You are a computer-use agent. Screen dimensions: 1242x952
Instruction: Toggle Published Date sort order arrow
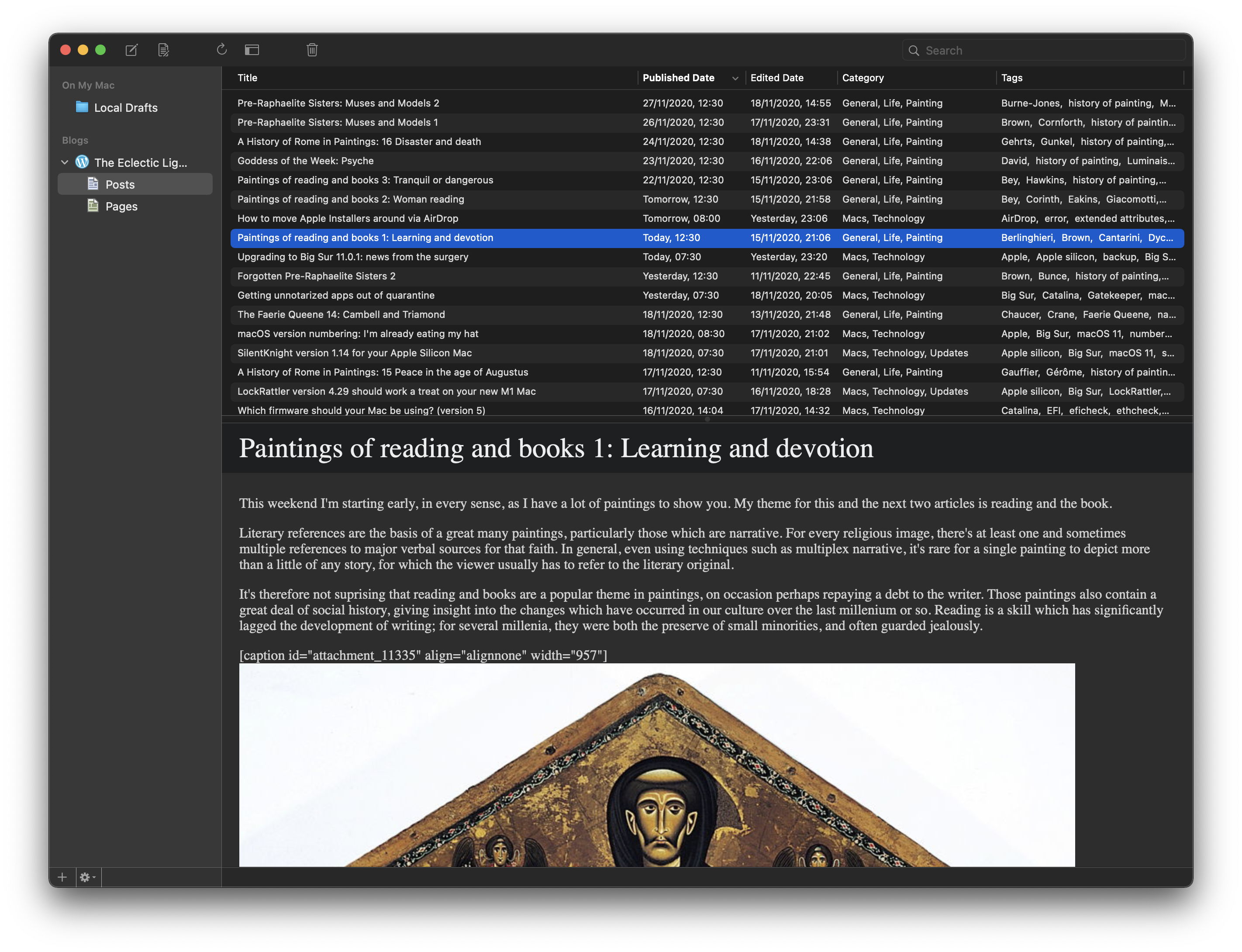tap(735, 78)
